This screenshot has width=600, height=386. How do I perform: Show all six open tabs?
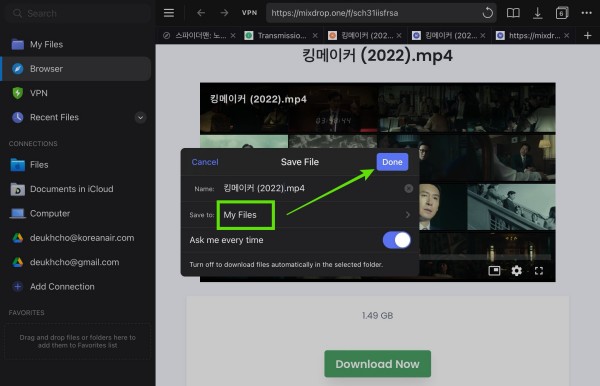561,13
